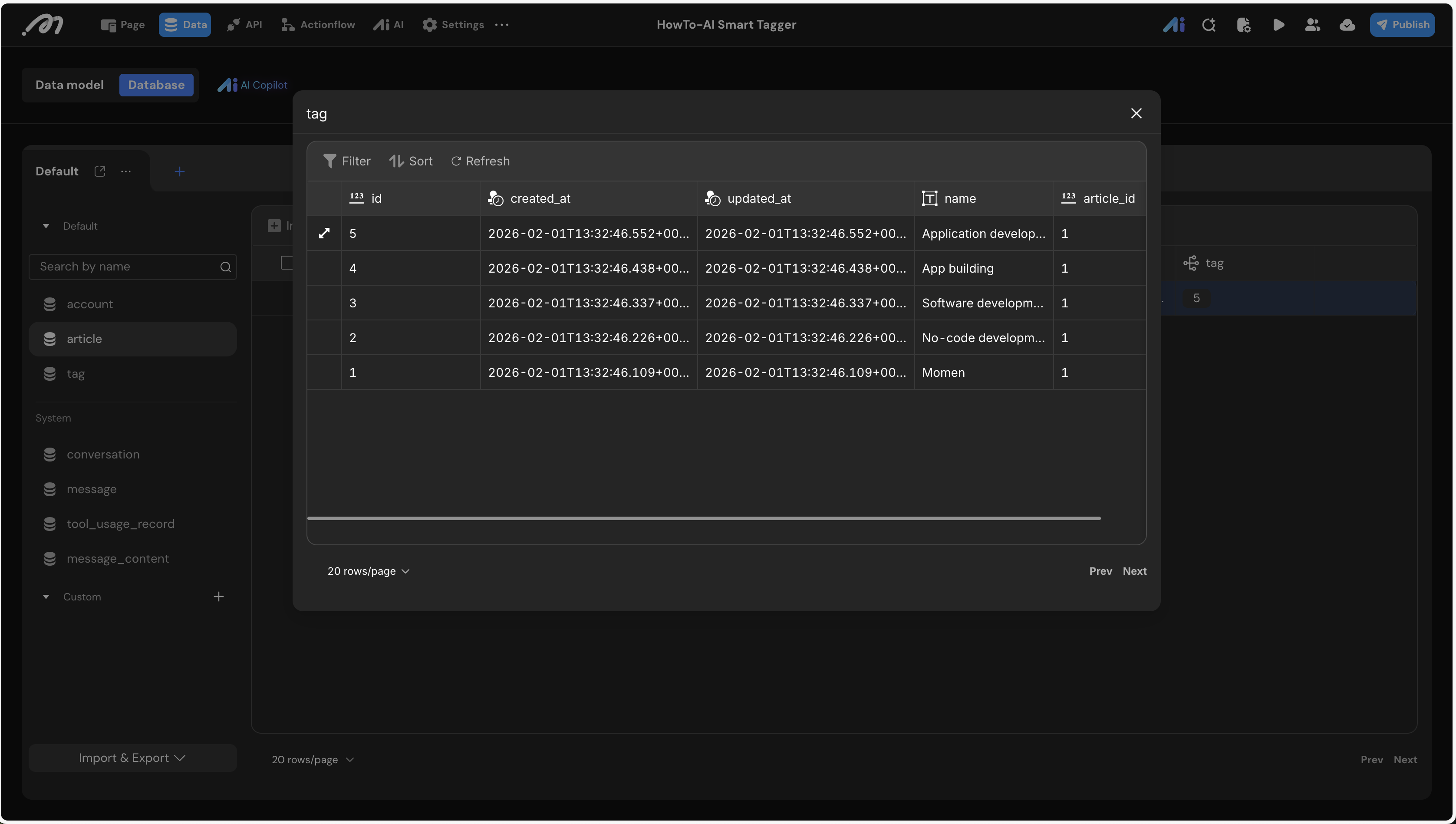Viewport: 1456px width, 824px height.
Task: Click the search magnifier icon in the sidebar
Action: pos(225,267)
